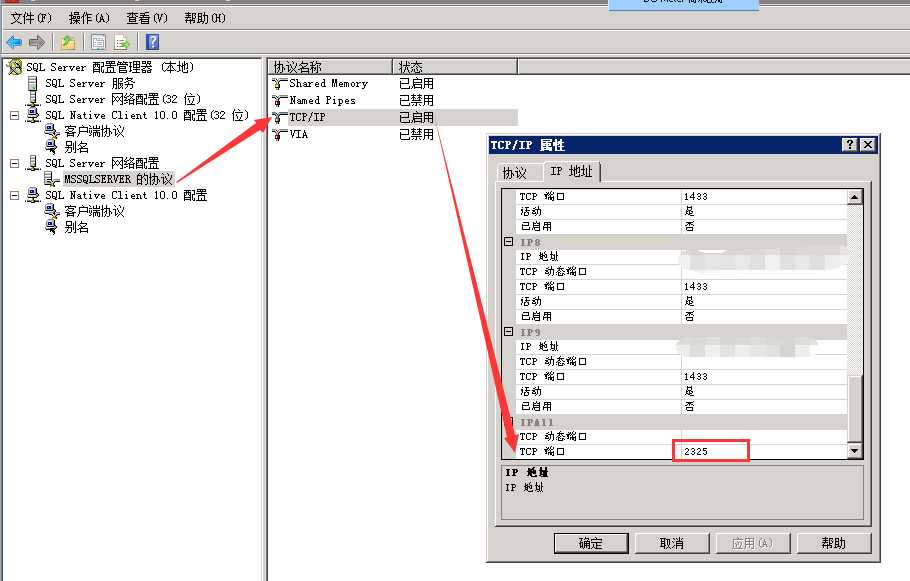Click the IP8 IP 地址 value field
Image resolution: width=910 pixels, height=581 pixels.
point(763,257)
